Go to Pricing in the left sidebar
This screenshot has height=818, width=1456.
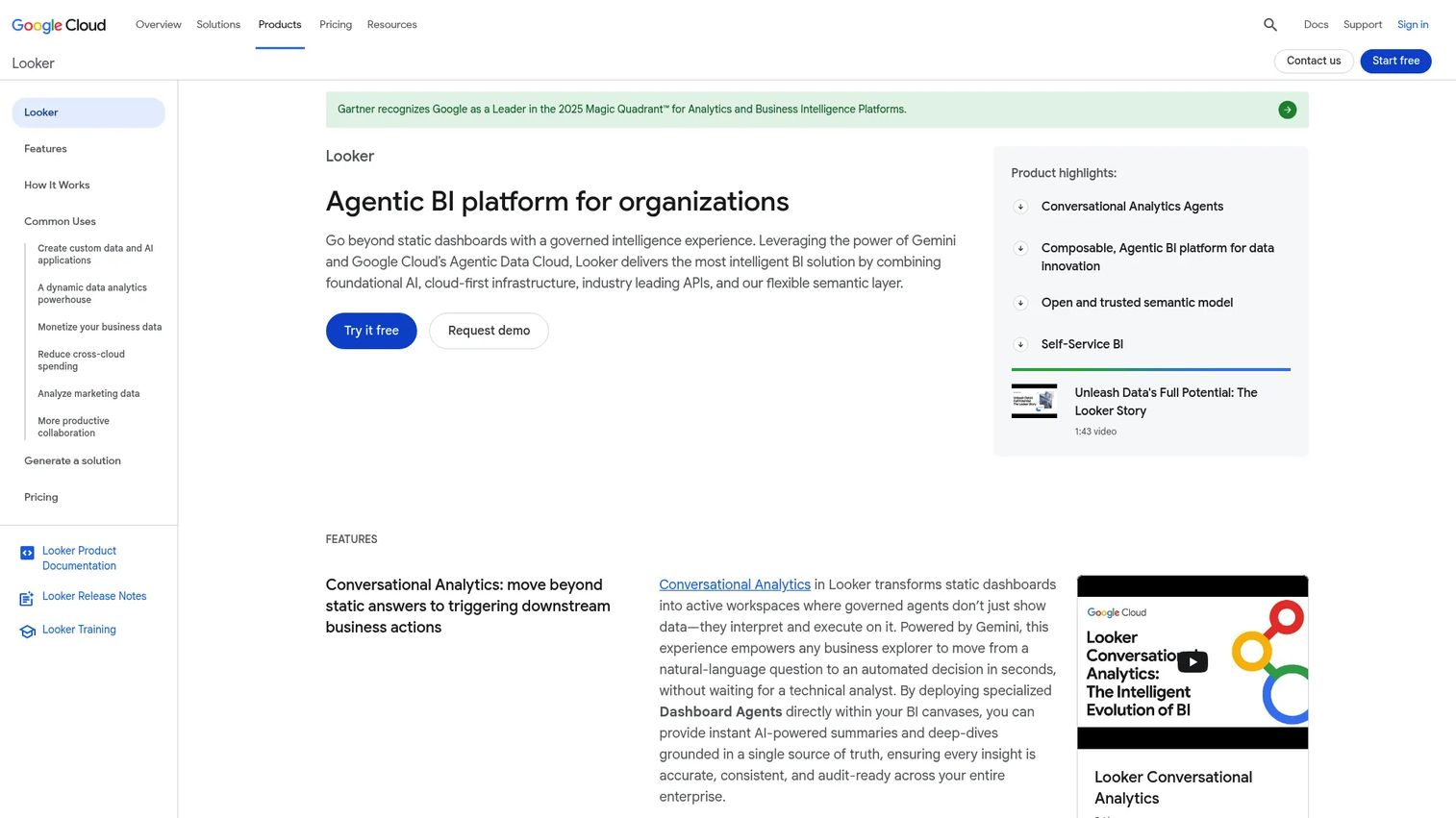pos(41,498)
